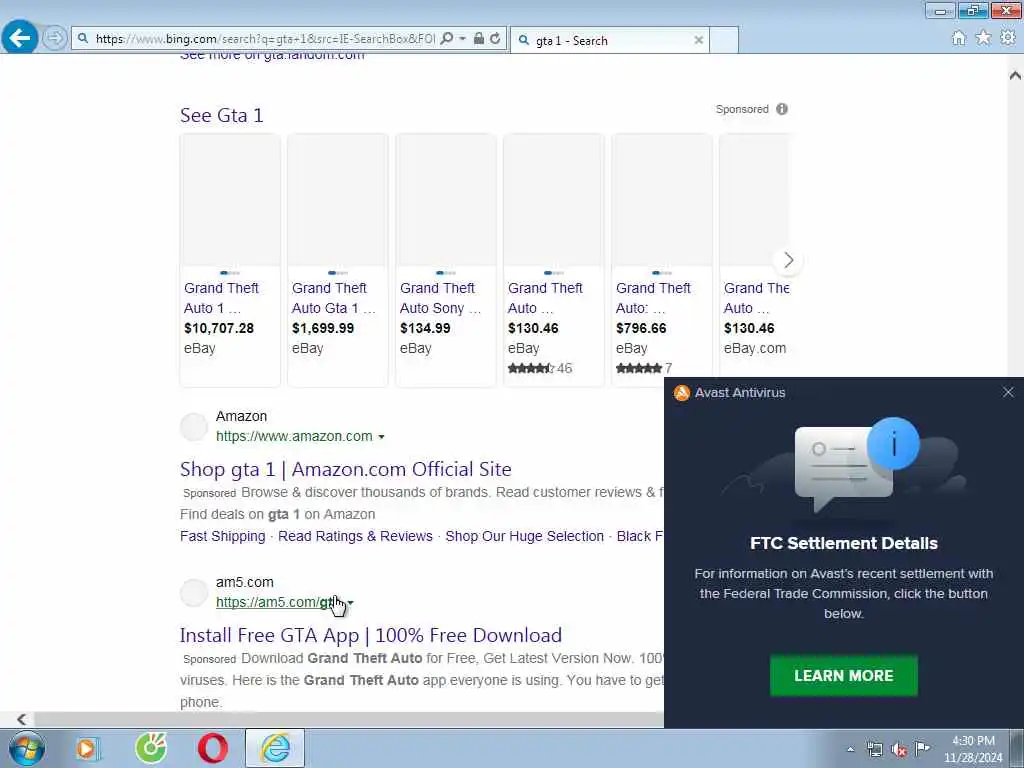1024x768 pixels.
Task: Open https://www.amazon.com URL link
Action: point(294,436)
